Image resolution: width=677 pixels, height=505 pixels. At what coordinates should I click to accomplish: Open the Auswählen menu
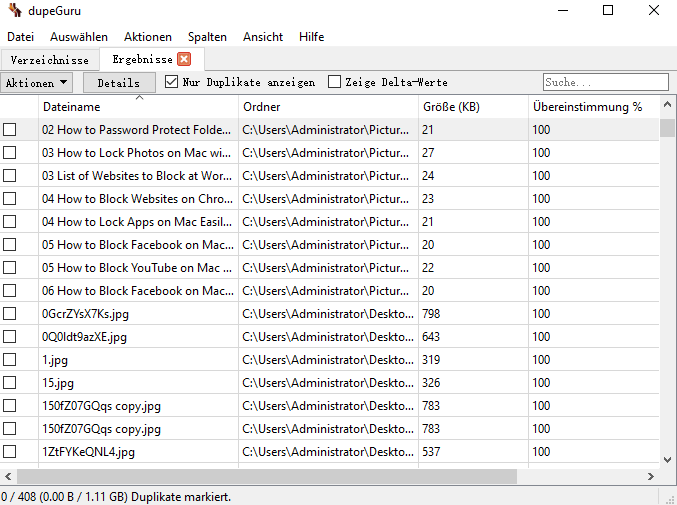click(79, 37)
